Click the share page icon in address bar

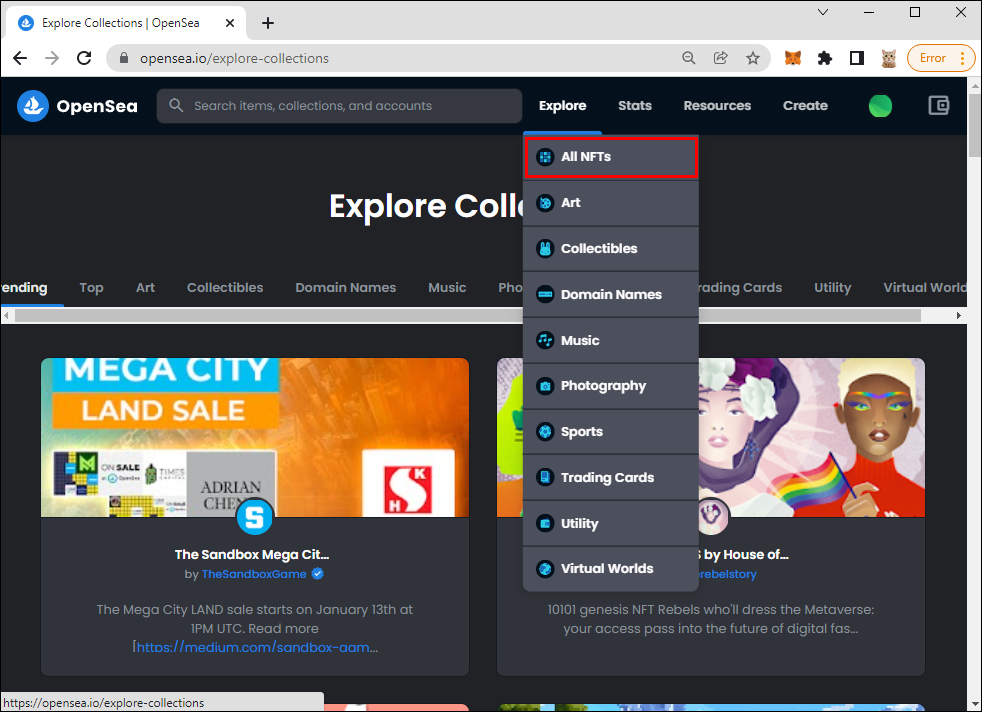click(721, 58)
